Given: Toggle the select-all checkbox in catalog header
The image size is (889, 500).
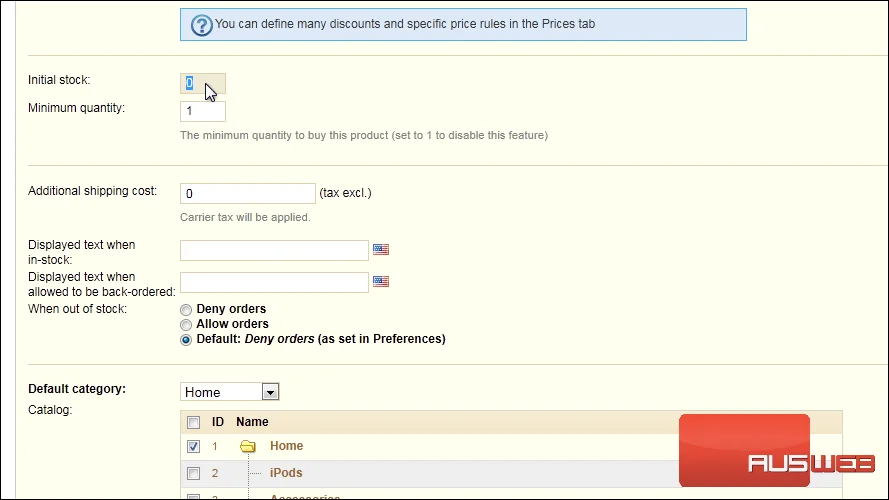Looking at the screenshot, I should point(193,422).
